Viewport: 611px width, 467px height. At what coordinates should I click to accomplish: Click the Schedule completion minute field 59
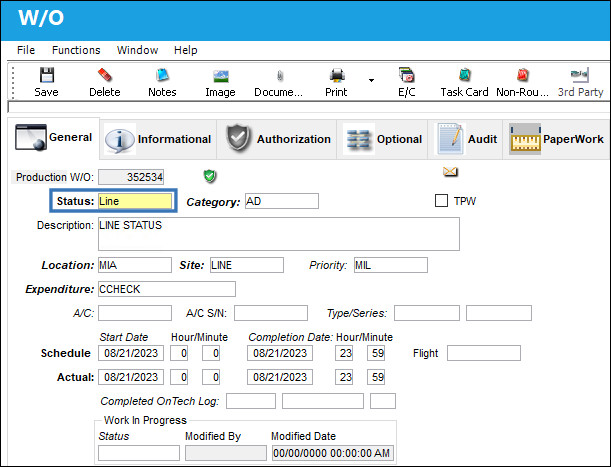[x=376, y=353]
